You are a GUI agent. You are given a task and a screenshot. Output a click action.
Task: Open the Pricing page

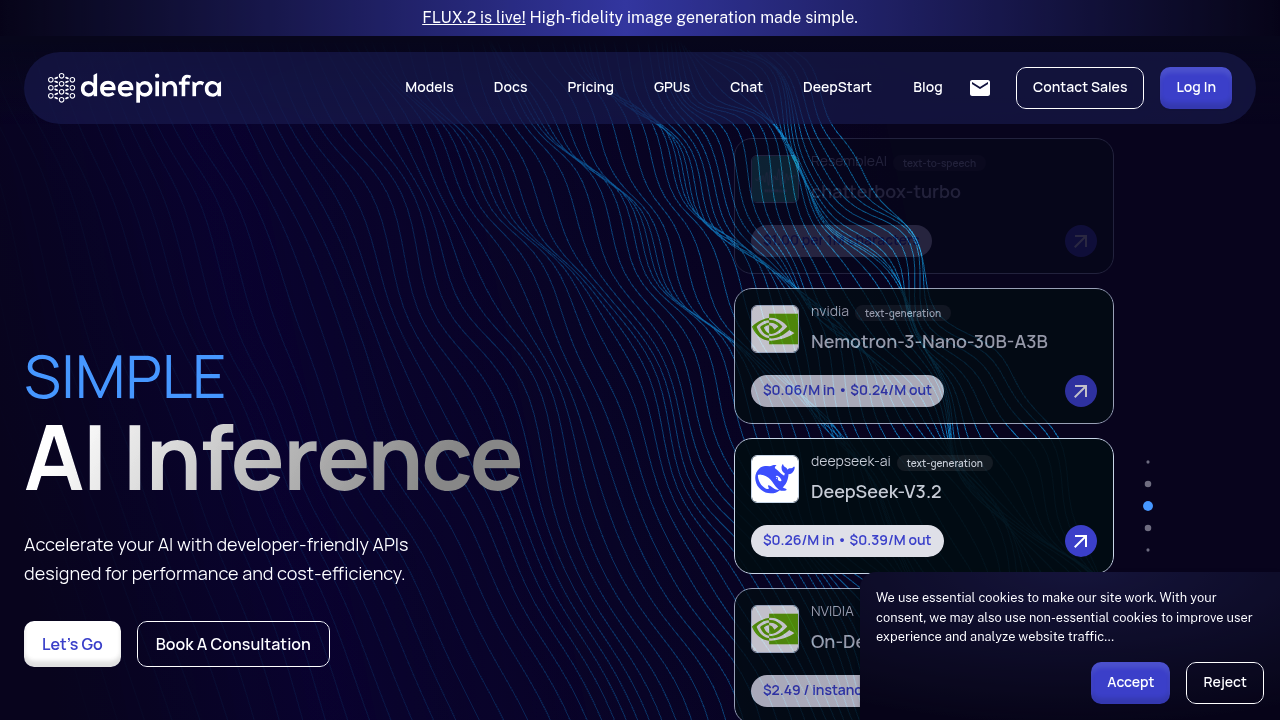point(590,88)
